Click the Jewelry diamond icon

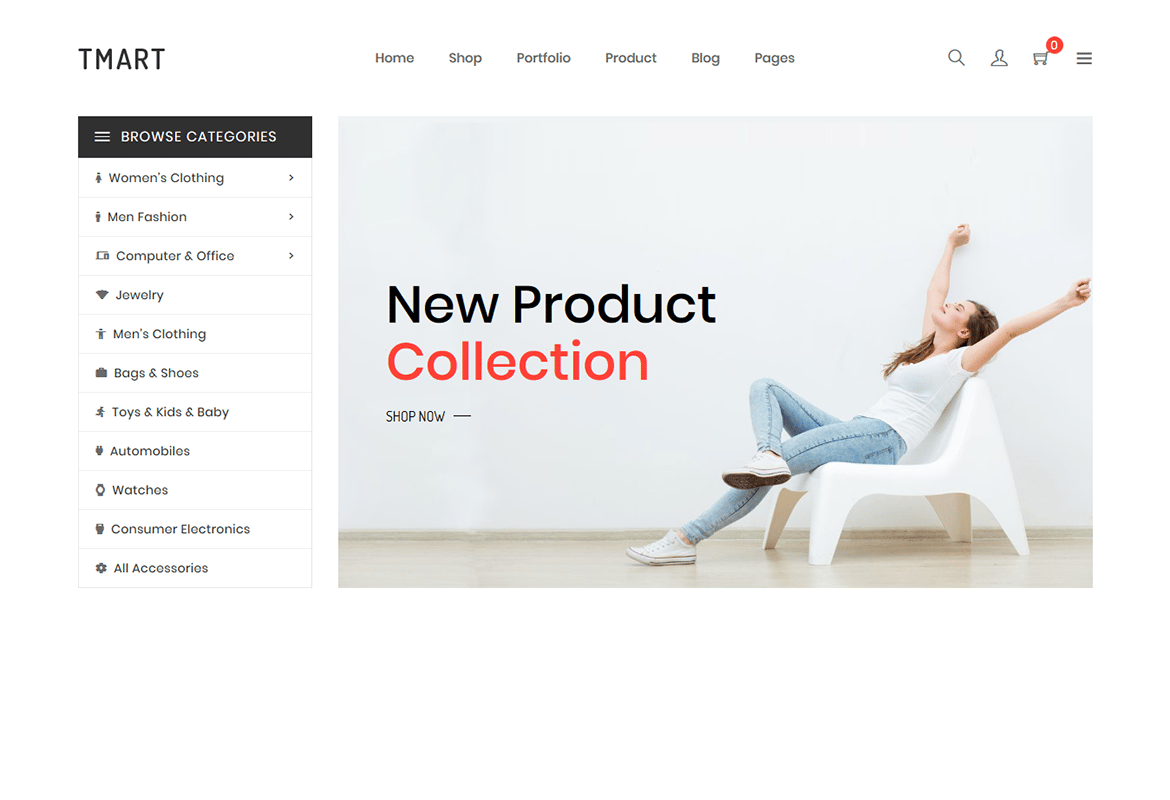click(102, 295)
